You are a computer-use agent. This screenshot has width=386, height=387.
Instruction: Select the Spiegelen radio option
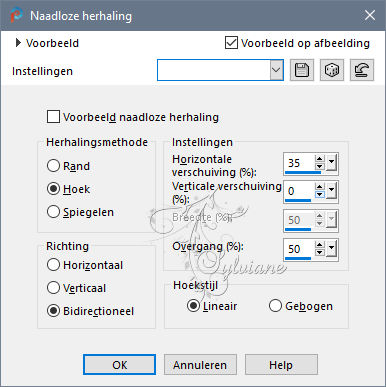point(53,212)
